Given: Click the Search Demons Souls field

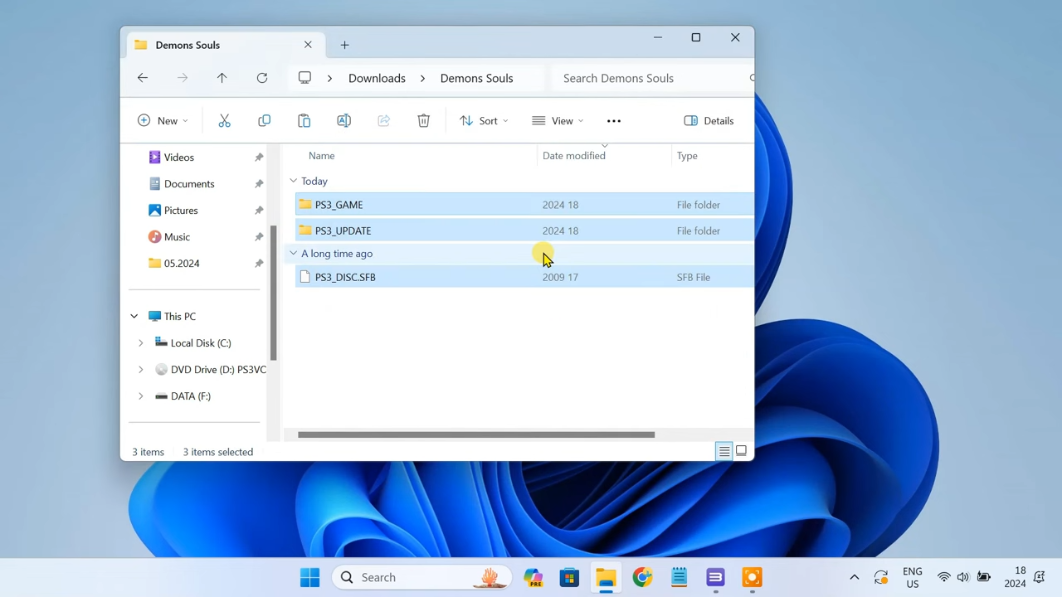Looking at the screenshot, I should click(x=653, y=78).
